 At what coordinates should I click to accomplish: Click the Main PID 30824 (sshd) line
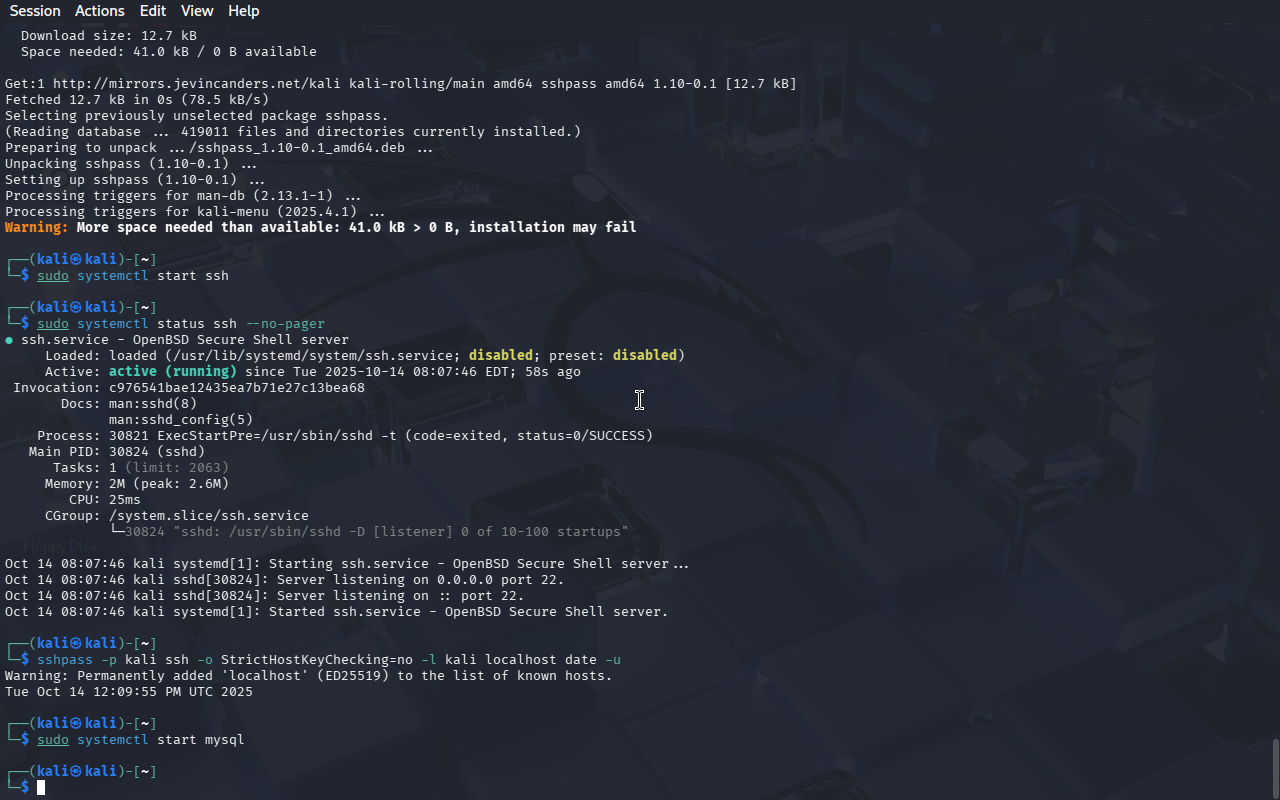click(117, 452)
